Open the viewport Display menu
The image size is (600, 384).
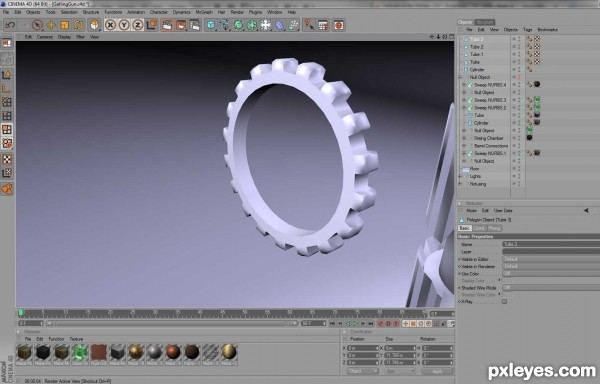point(64,37)
